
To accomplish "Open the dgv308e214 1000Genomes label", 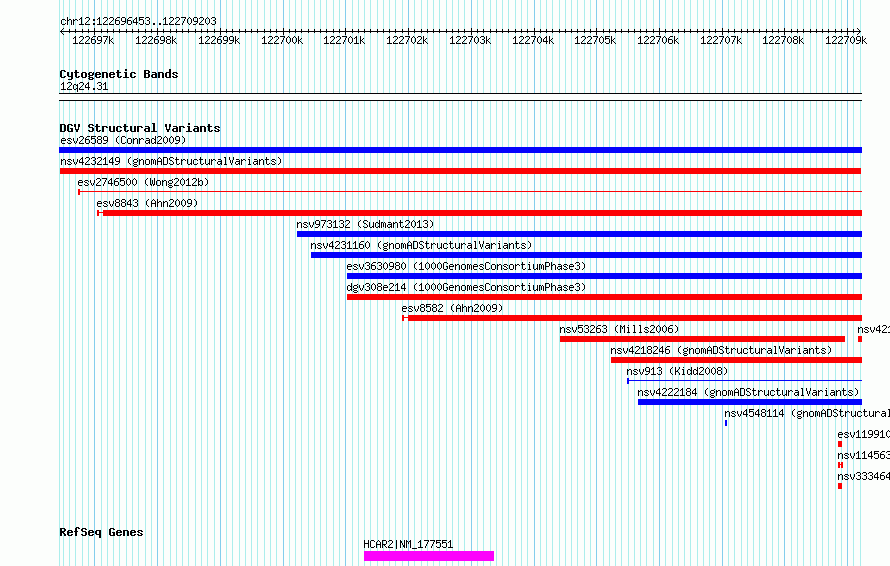I will (x=466, y=287).
